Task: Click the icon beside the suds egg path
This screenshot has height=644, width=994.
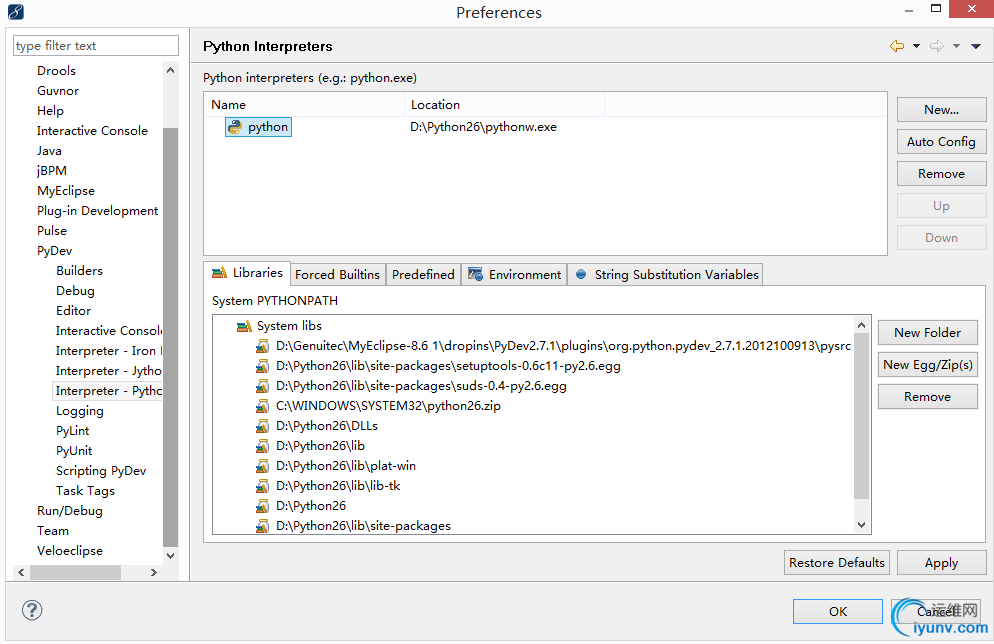Action: pyautogui.click(x=262, y=386)
